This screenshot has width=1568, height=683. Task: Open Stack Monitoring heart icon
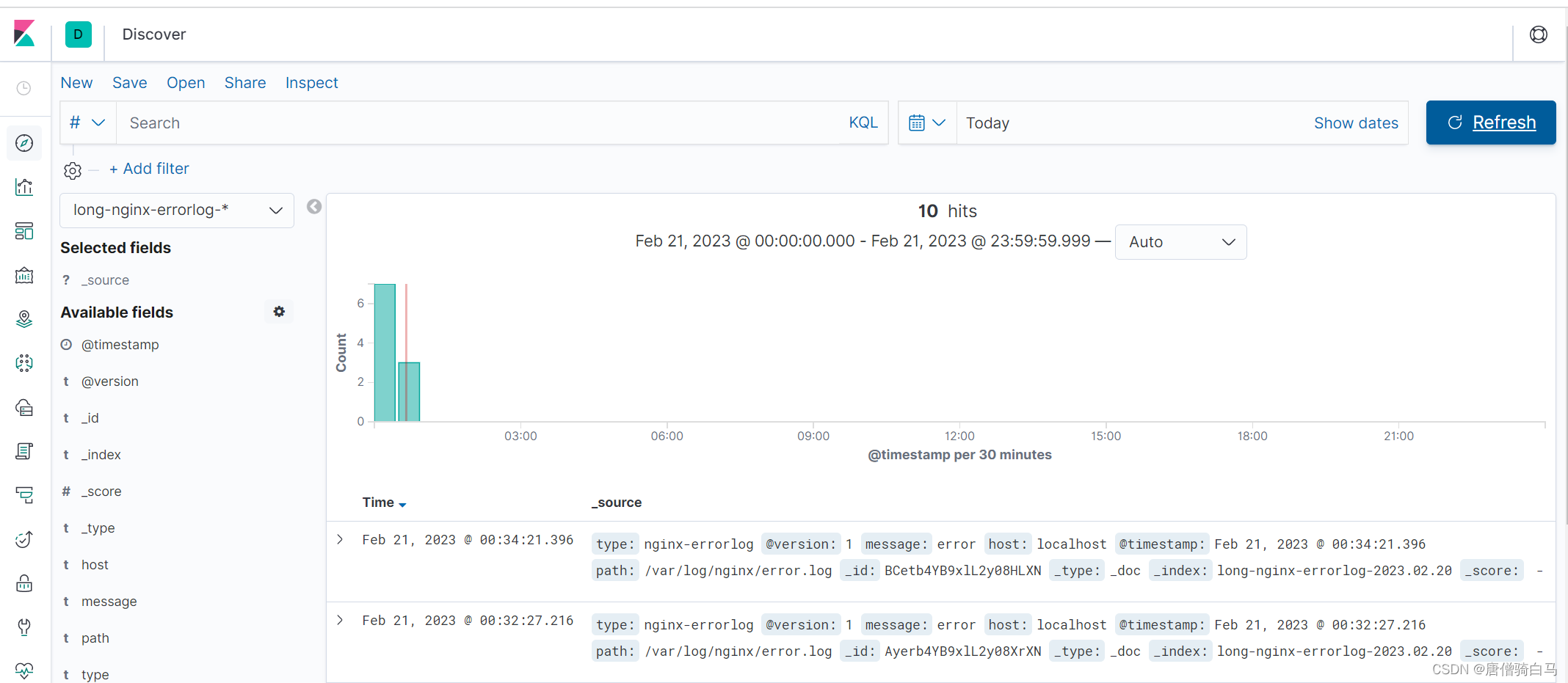pos(24,671)
